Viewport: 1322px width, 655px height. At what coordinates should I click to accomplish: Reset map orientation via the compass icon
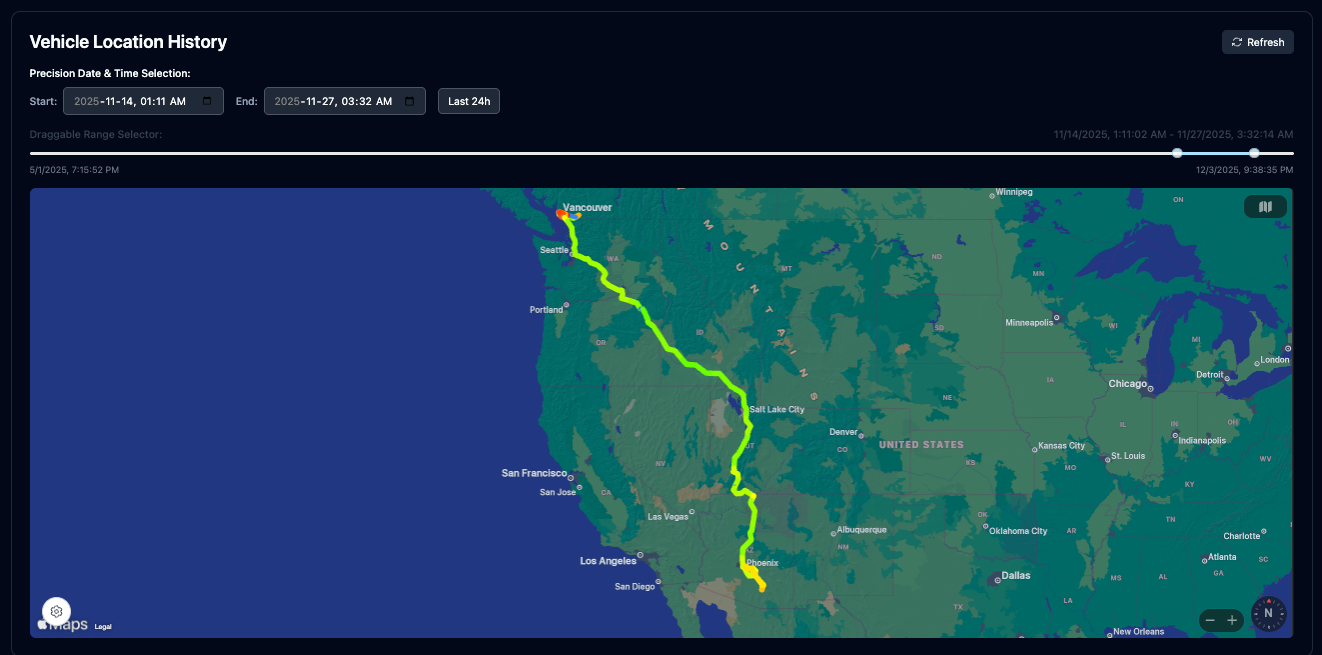click(1268, 613)
